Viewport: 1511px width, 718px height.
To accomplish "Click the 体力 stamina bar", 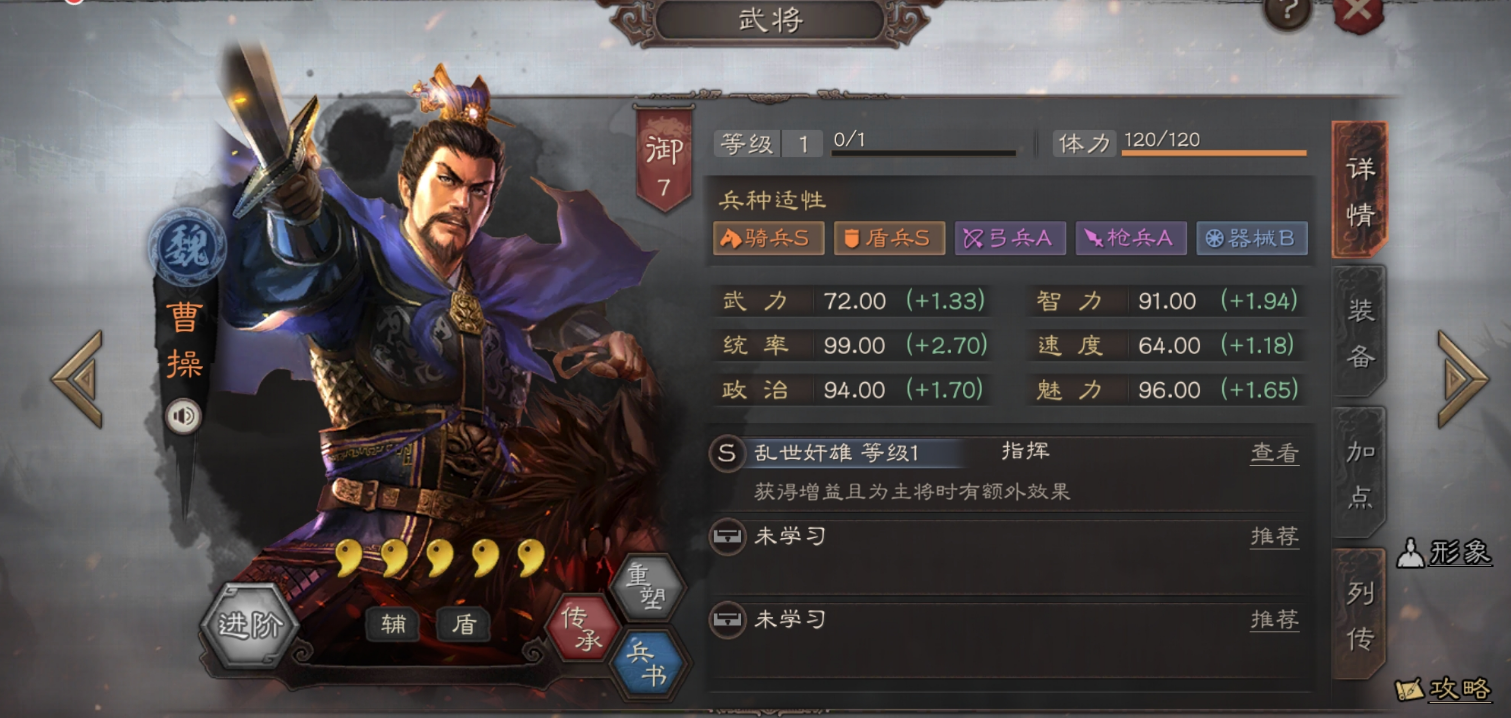I will [x=1214, y=152].
